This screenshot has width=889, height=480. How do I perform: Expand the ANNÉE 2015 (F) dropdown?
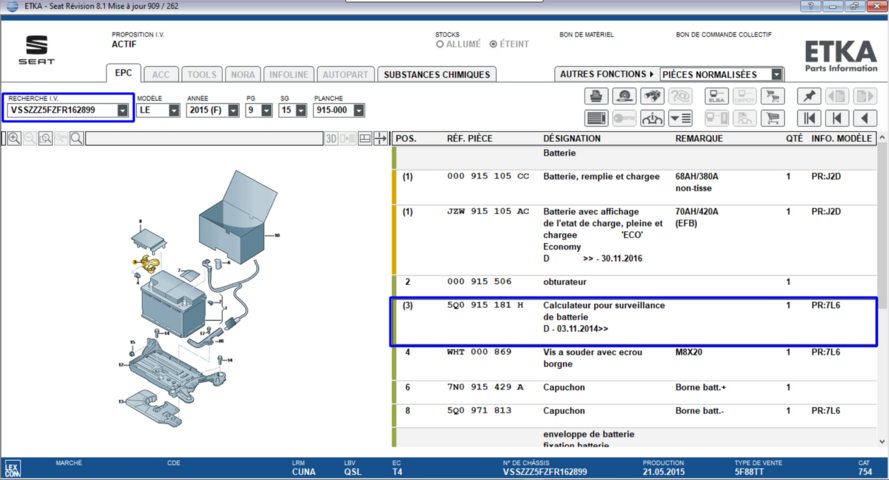pyautogui.click(x=233, y=111)
